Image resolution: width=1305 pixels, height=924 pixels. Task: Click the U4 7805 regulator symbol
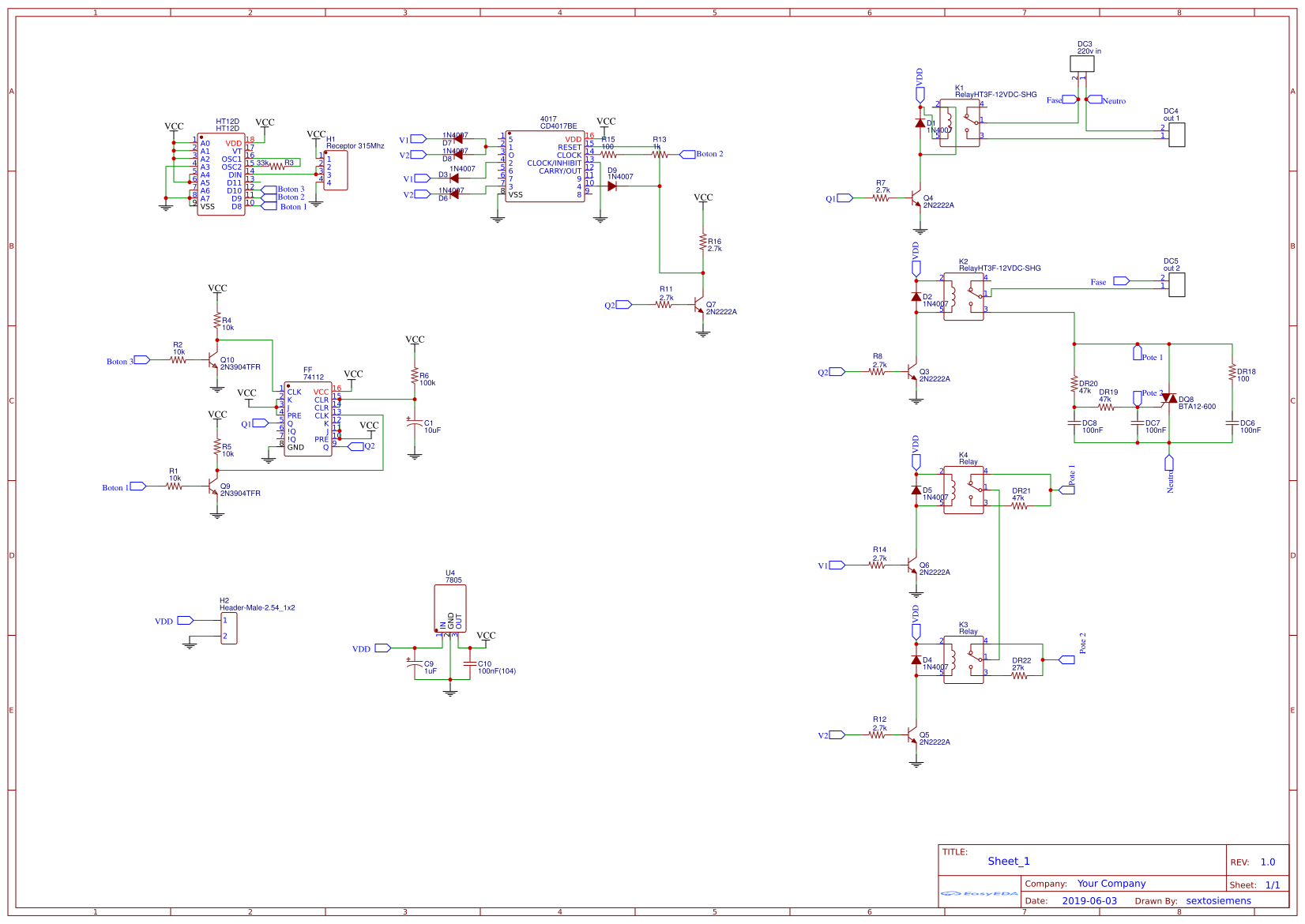click(450, 608)
